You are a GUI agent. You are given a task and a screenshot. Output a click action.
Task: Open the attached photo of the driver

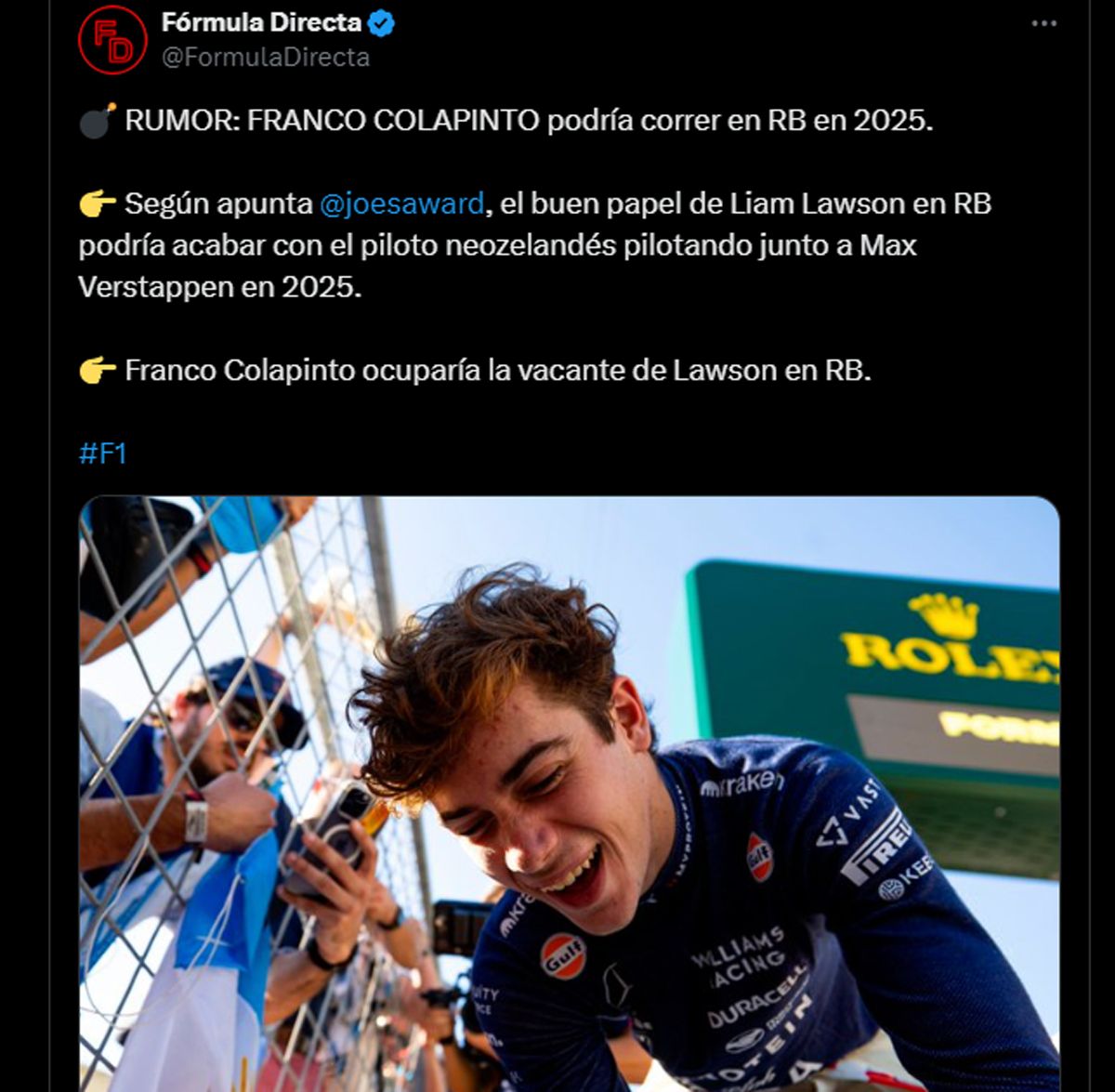pyautogui.click(x=569, y=794)
